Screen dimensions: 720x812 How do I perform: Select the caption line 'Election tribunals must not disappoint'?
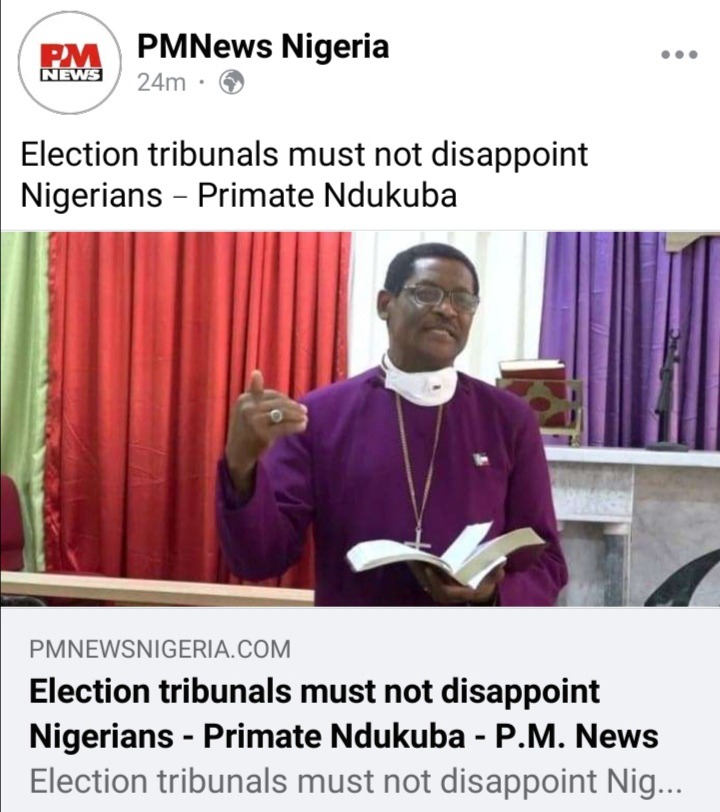304,154
